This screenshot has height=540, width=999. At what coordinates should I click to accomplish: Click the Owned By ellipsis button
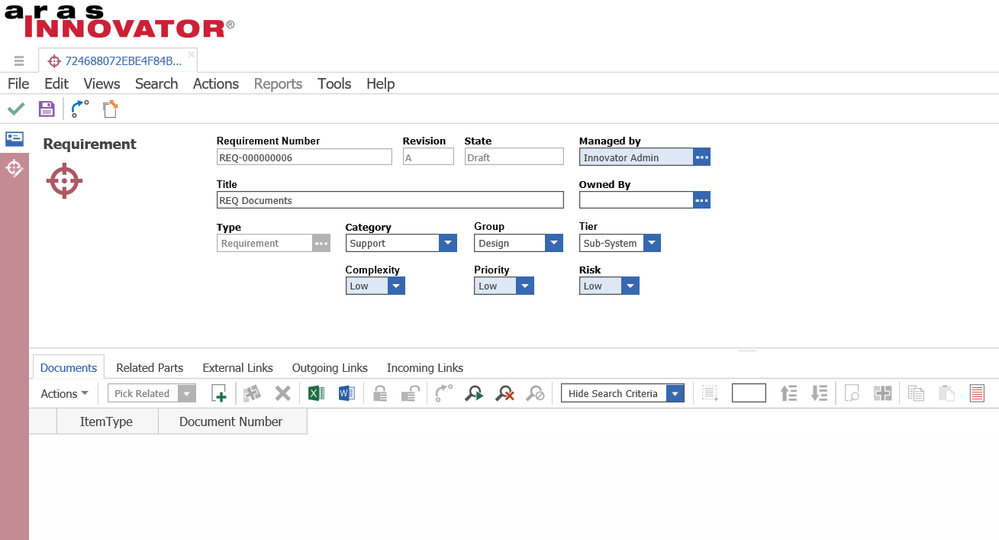click(701, 200)
